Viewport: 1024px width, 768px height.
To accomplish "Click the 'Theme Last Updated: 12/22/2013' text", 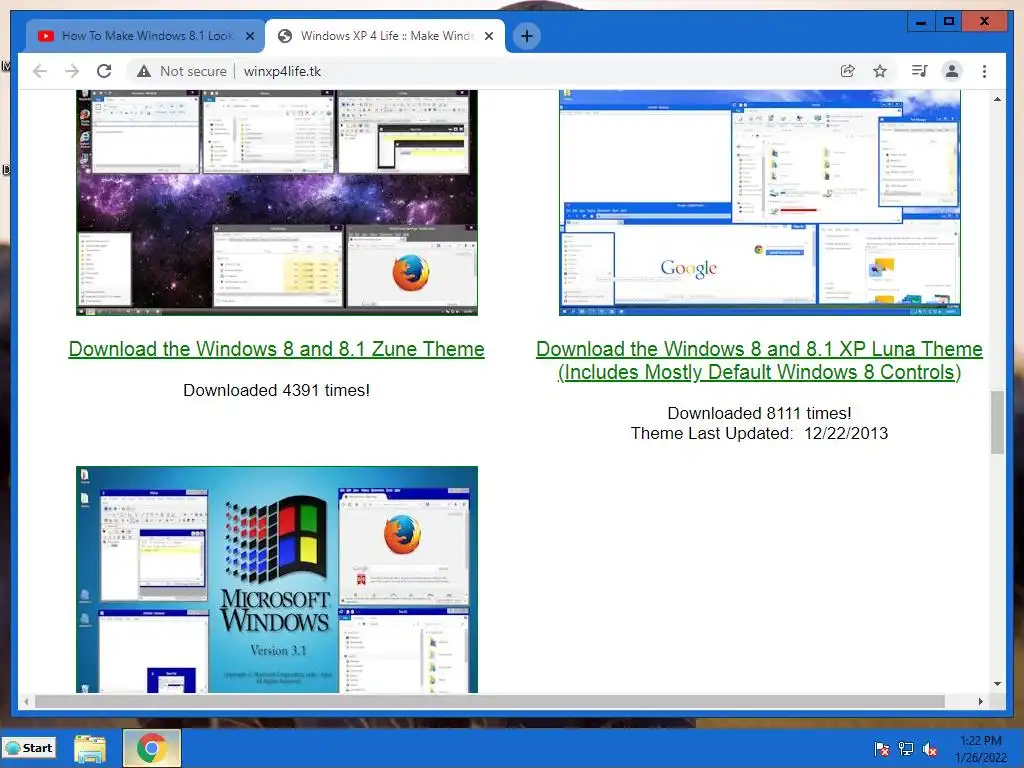I will click(x=760, y=433).
